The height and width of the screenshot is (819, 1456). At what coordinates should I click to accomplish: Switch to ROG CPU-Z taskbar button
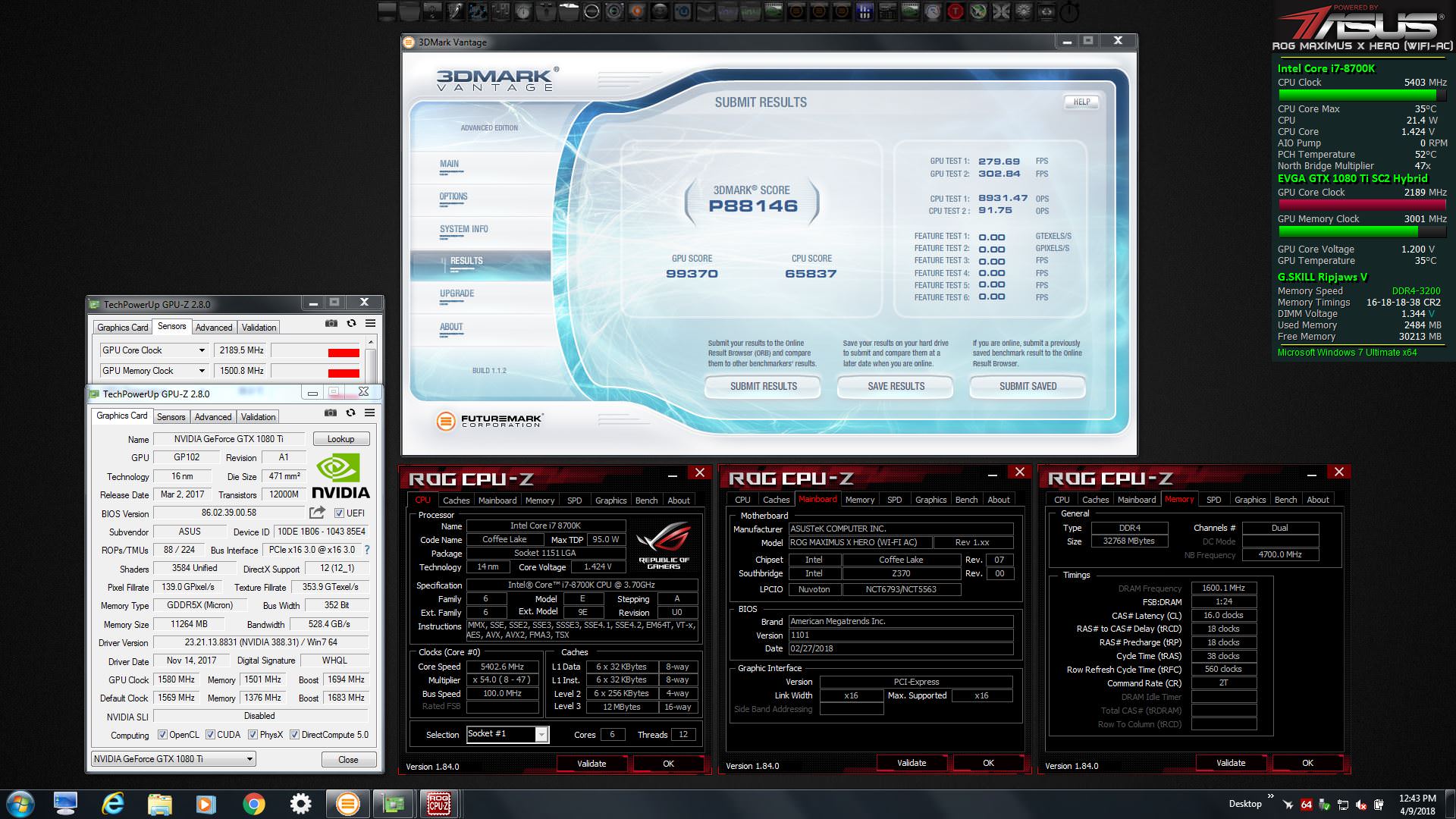click(x=439, y=804)
